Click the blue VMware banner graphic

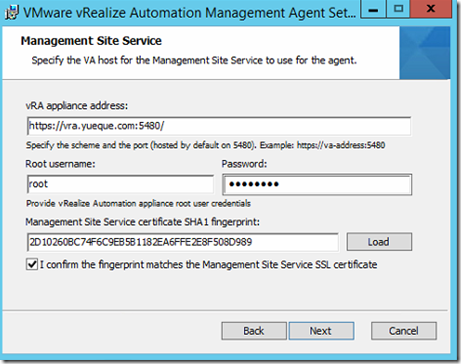[425, 53]
